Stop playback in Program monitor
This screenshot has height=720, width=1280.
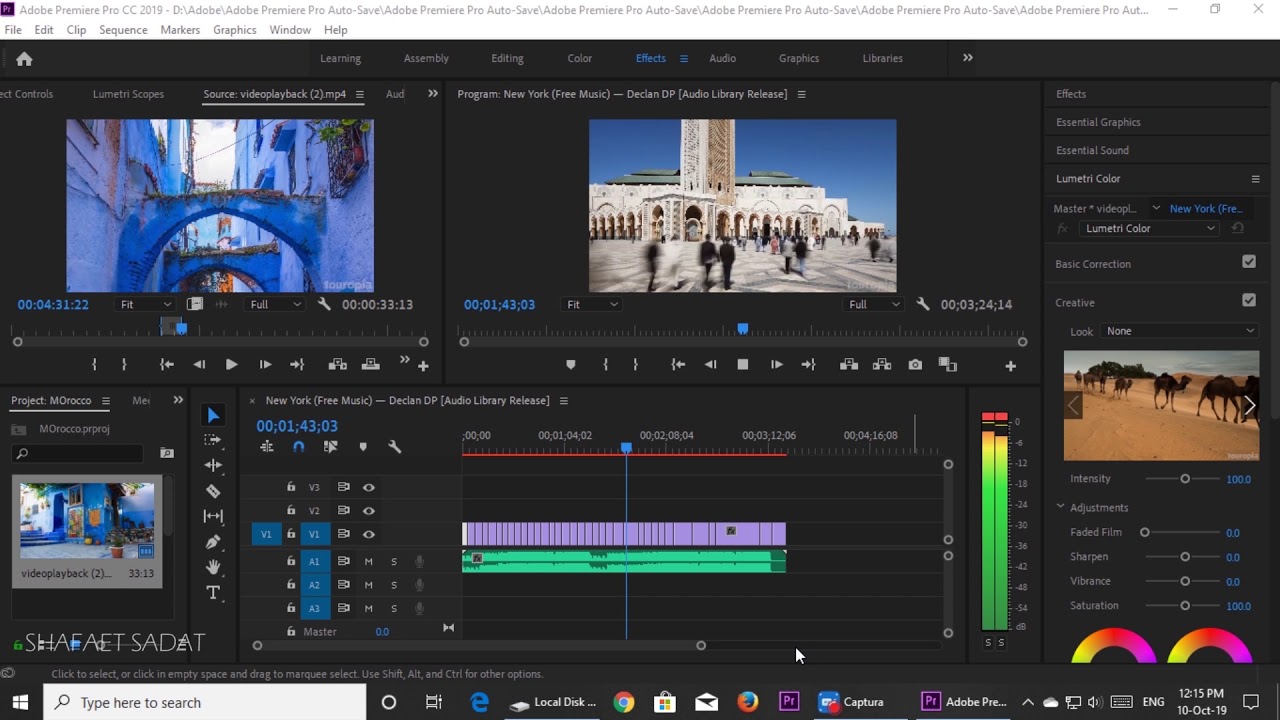pos(743,365)
